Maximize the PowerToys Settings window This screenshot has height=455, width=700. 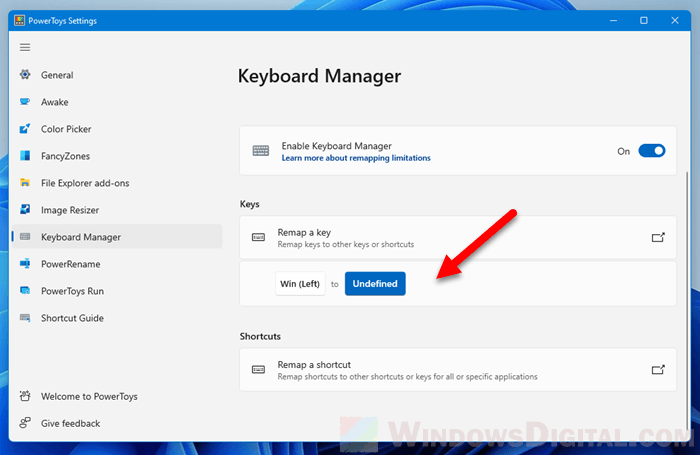644,21
